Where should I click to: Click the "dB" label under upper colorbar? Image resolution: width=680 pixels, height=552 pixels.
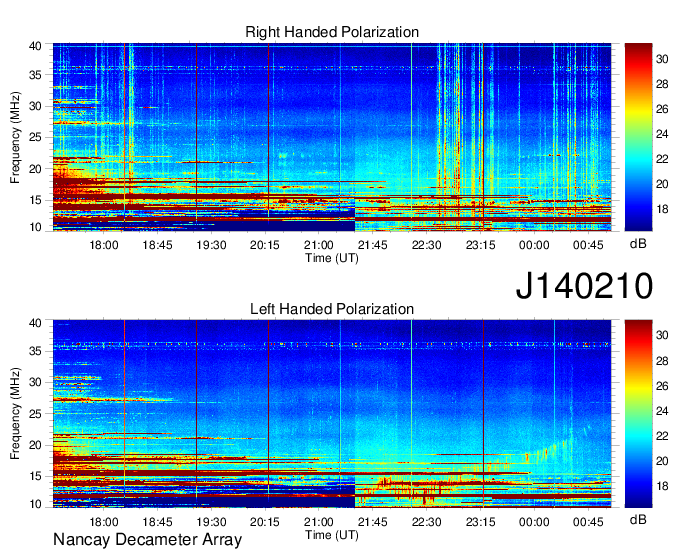tap(638, 244)
